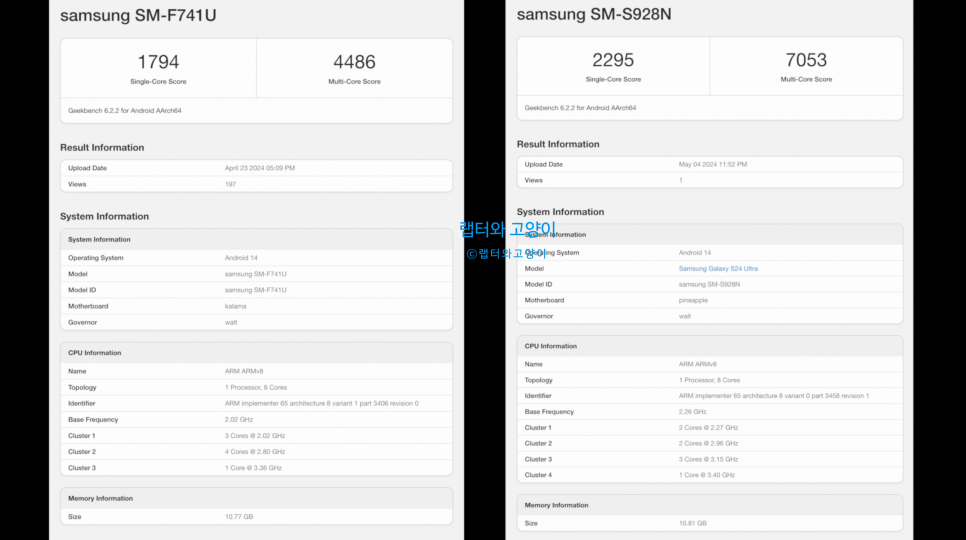
Task: Click the 1794 single-core score
Action: [158, 62]
